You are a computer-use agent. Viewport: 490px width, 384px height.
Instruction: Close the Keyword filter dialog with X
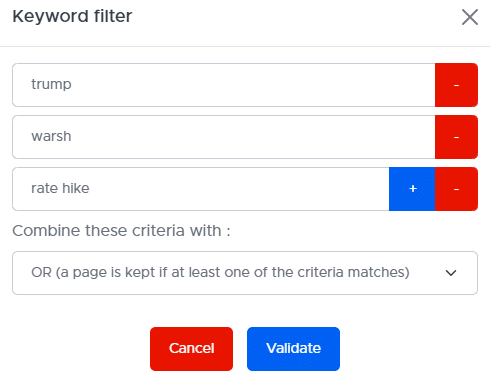(470, 17)
